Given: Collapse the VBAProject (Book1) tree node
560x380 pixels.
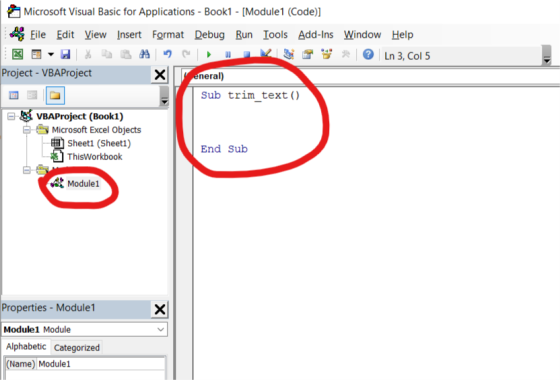Looking at the screenshot, I should [x=11, y=116].
